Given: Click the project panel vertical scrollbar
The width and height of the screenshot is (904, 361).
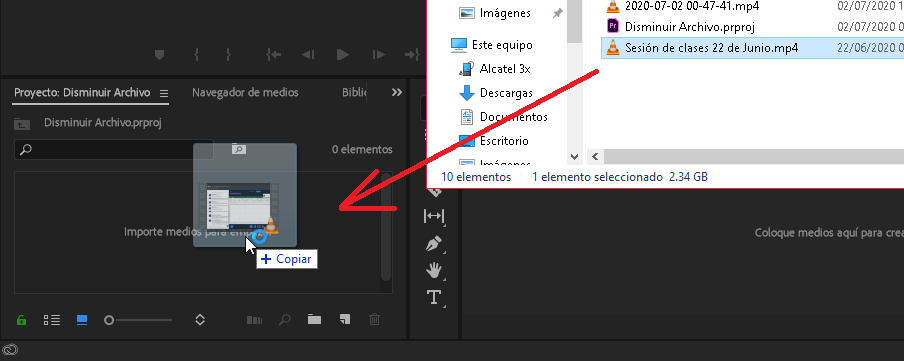Looking at the screenshot, I should pyautogui.click(x=386, y=227).
